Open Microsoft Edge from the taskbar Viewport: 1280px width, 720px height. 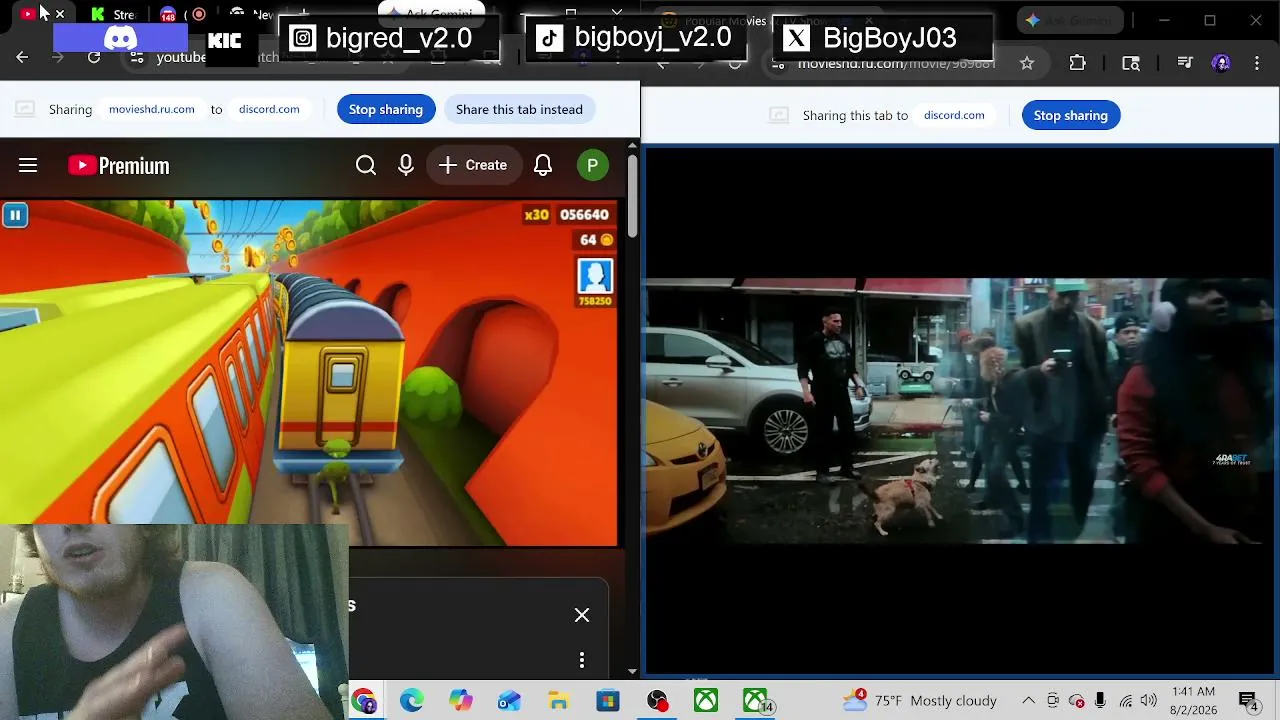[412, 701]
